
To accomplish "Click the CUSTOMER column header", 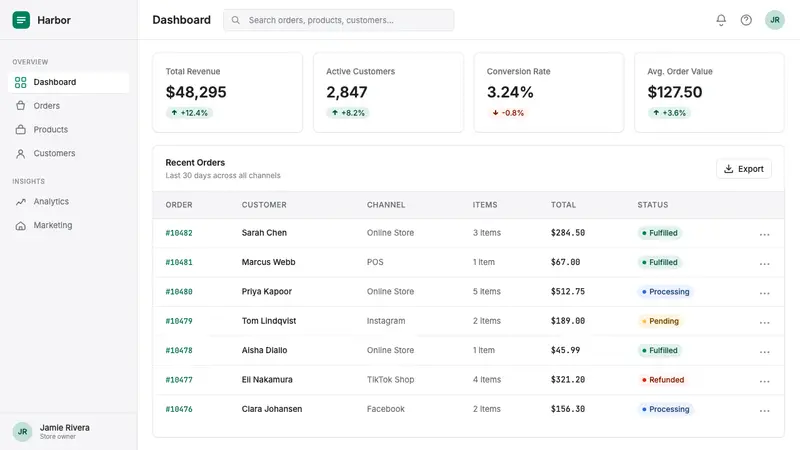I will (264, 205).
